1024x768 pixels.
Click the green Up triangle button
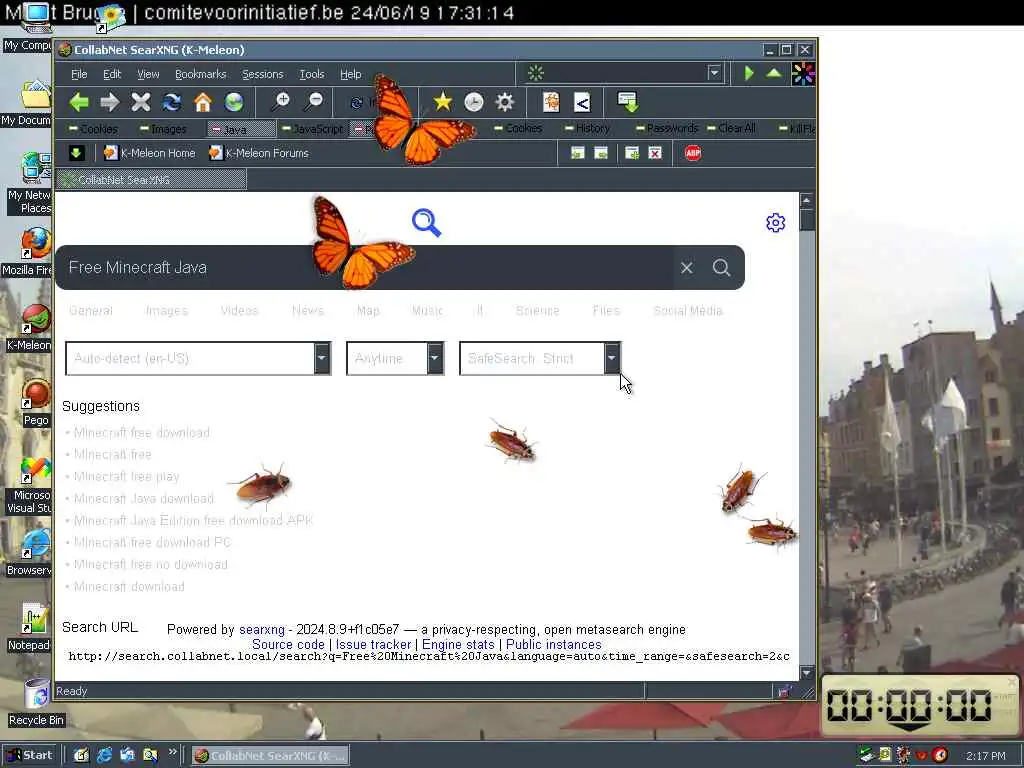774,73
